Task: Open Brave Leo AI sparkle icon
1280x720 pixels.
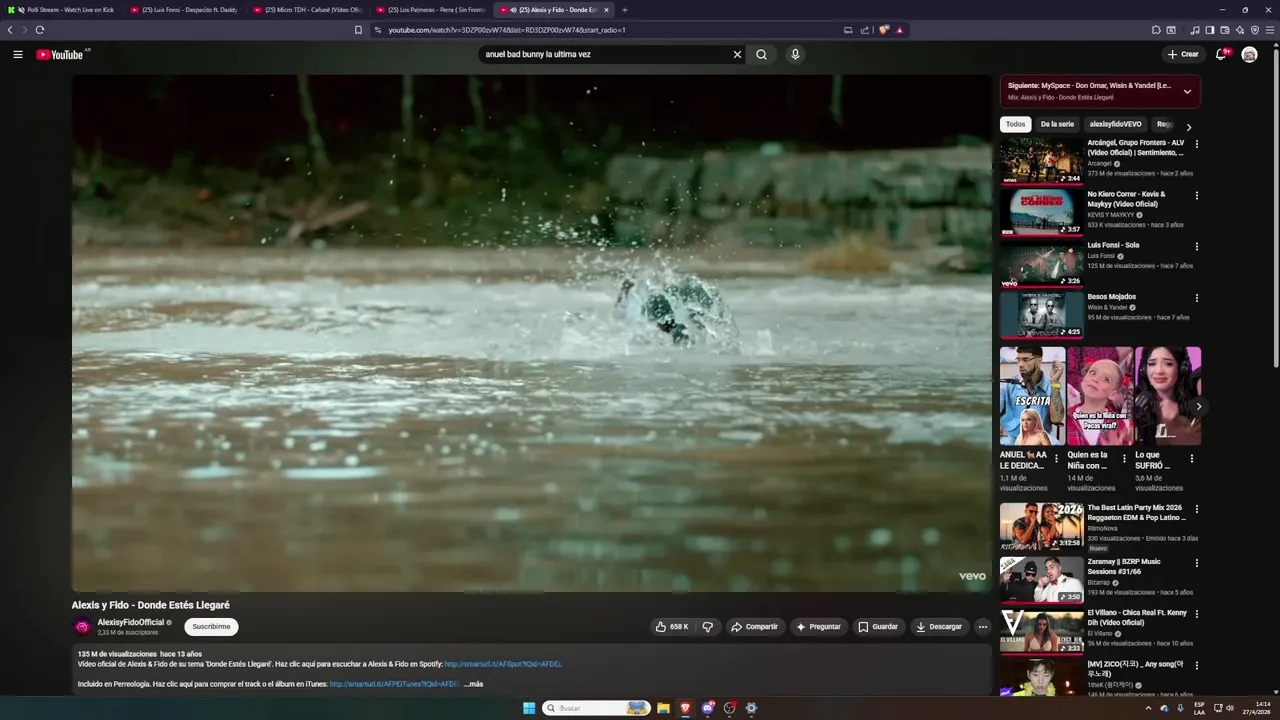Action: click(1239, 30)
